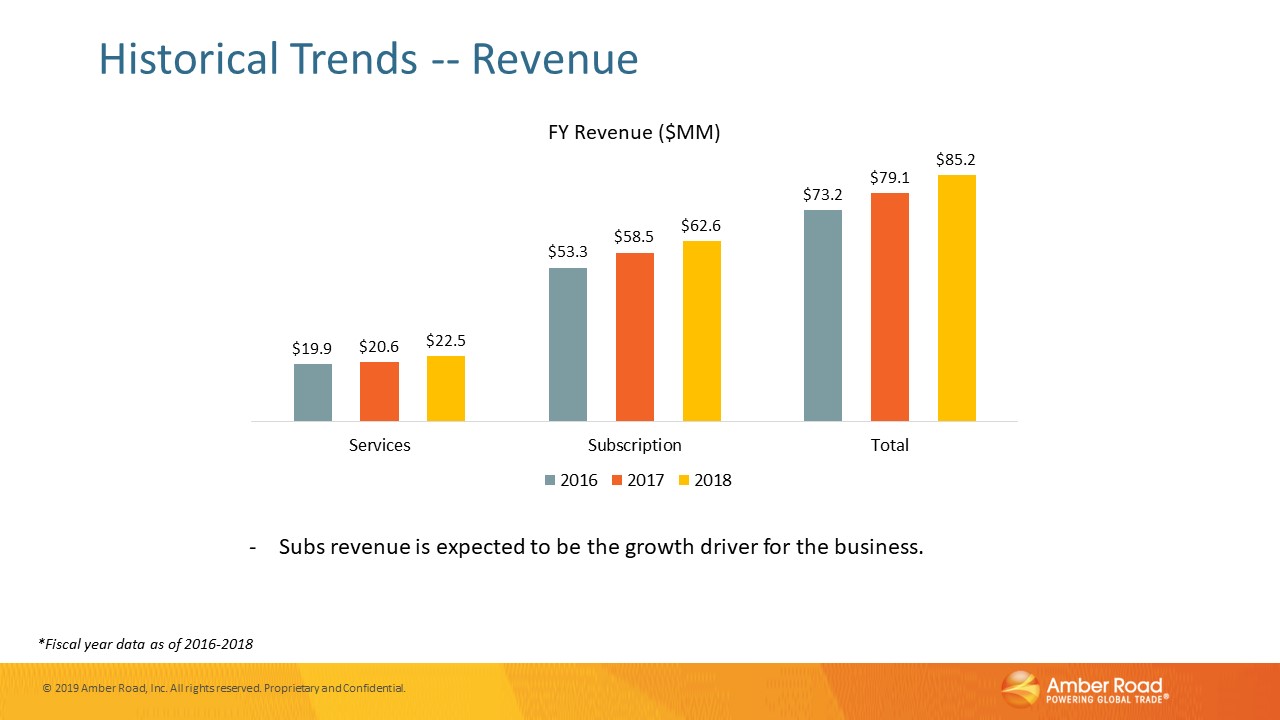The height and width of the screenshot is (720, 1280).
Task: Click the $85.2 data label
Action: 957,160
